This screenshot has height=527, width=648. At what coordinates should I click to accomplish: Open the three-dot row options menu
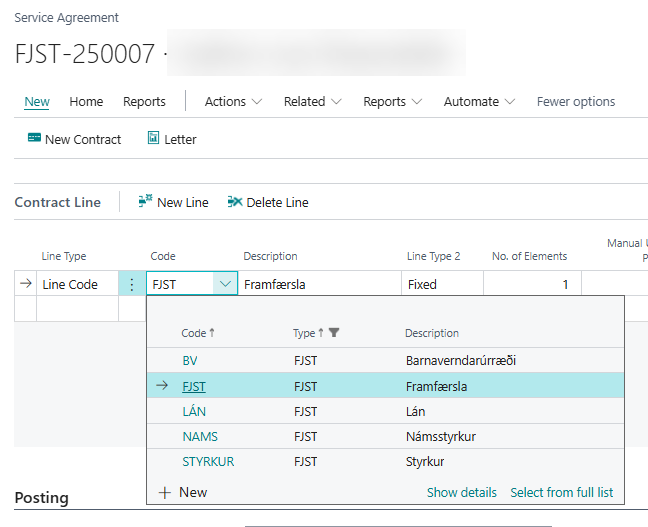(x=132, y=284)
